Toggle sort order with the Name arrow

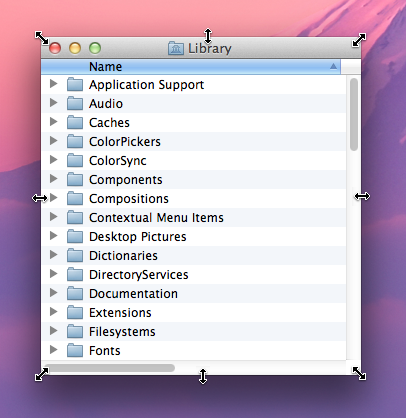(333, 66)
